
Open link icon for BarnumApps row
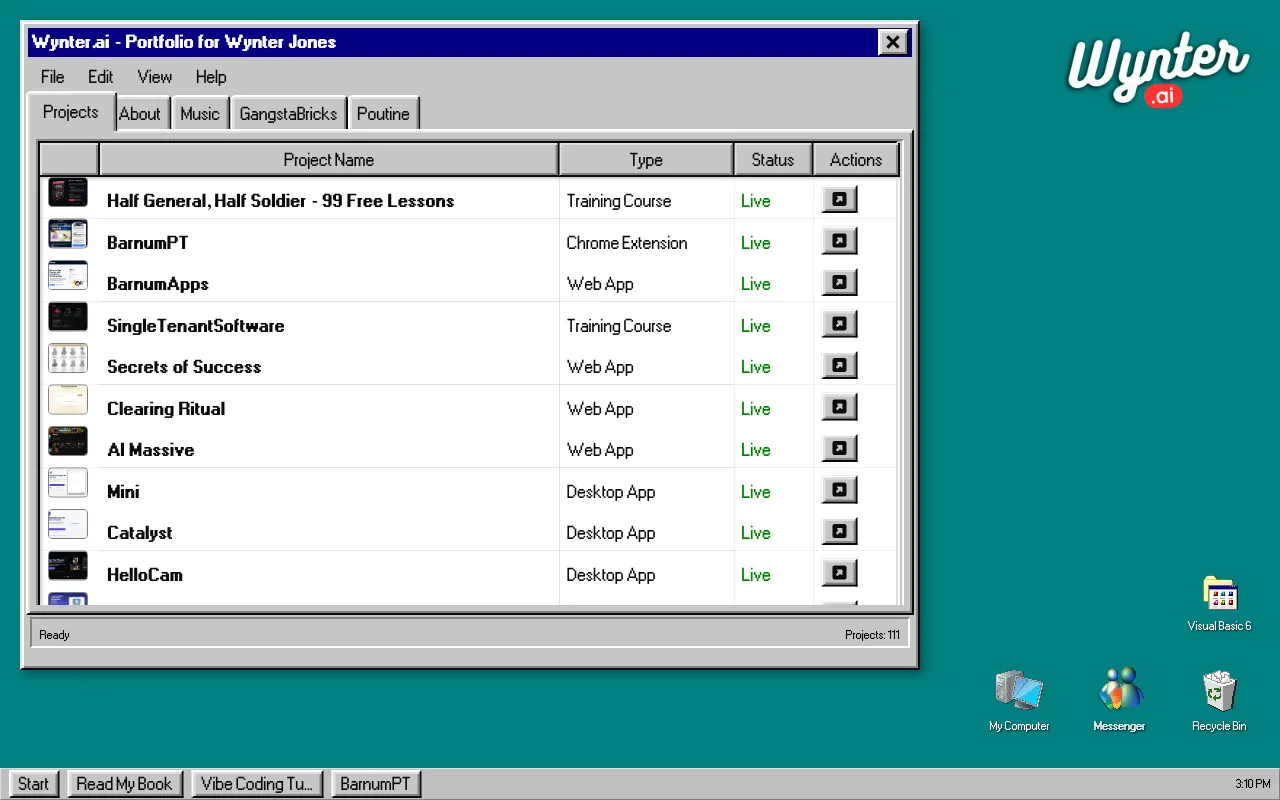point(839,283)
